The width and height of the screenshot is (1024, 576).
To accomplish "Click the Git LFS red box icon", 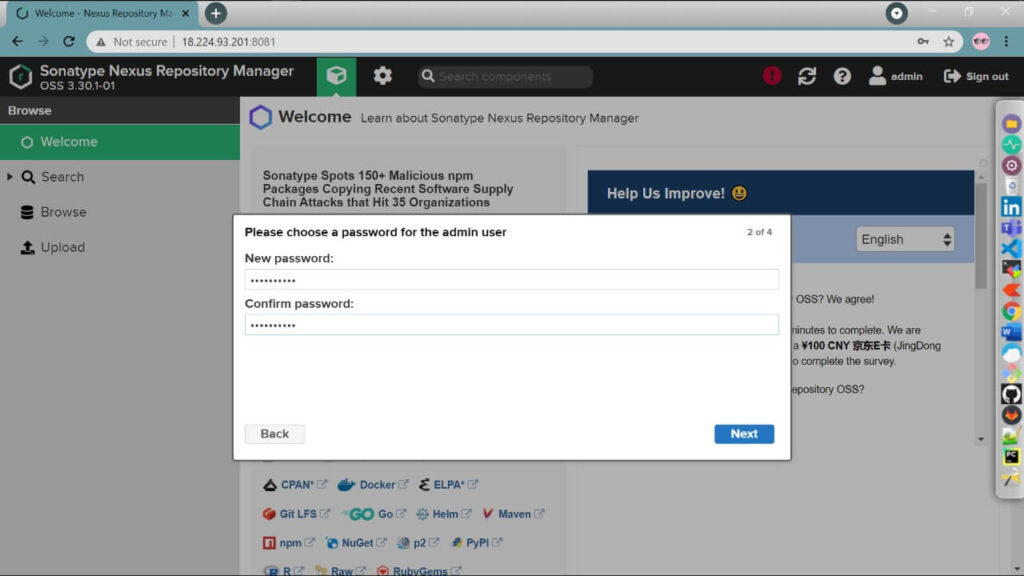I will pos(269,514).
